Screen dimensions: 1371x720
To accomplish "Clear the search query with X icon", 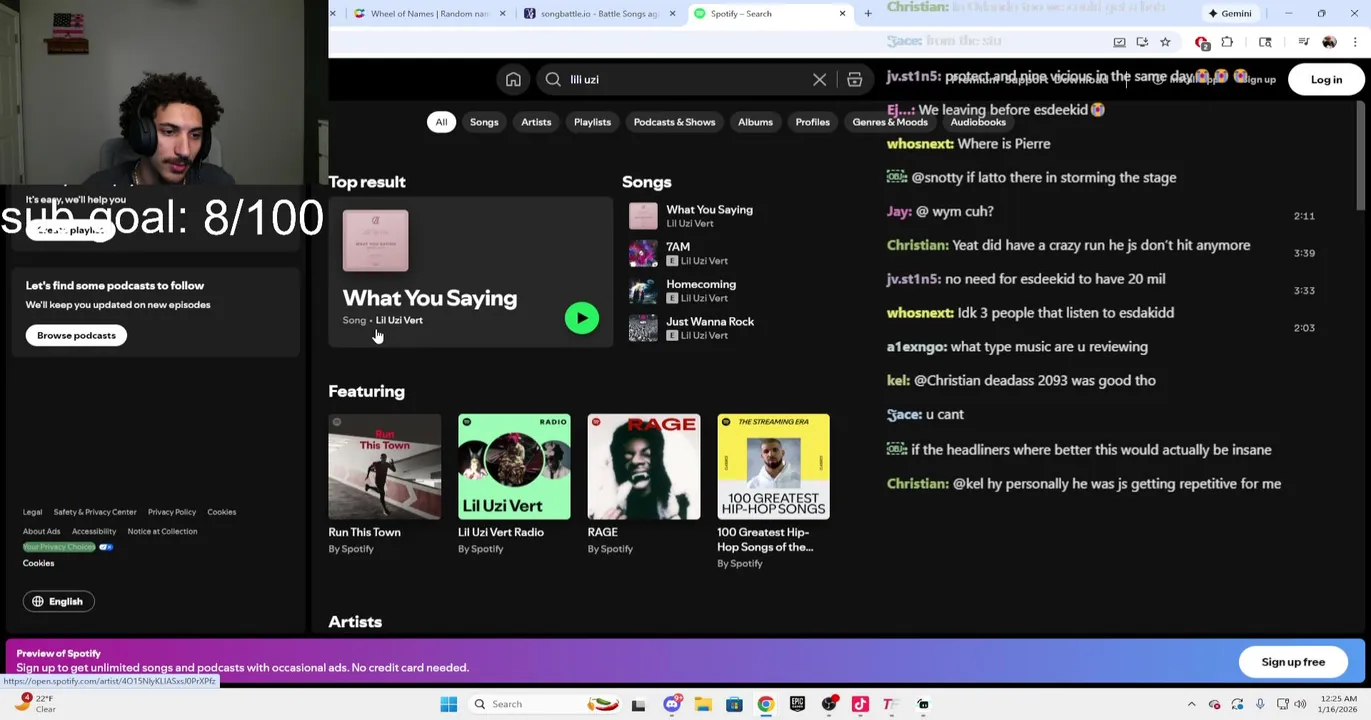I will click(x=819, y=80).
